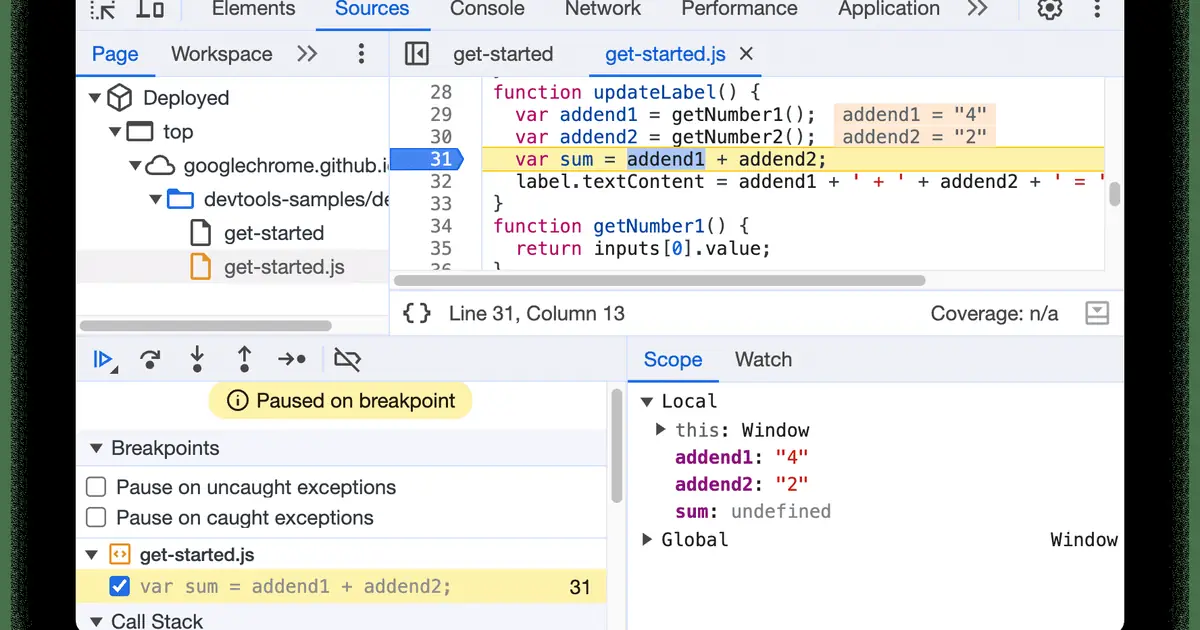Collapse the devtools-samples folder node
Screen dimensions: 1200x630
pyautogui.click(x=156, y=200)
